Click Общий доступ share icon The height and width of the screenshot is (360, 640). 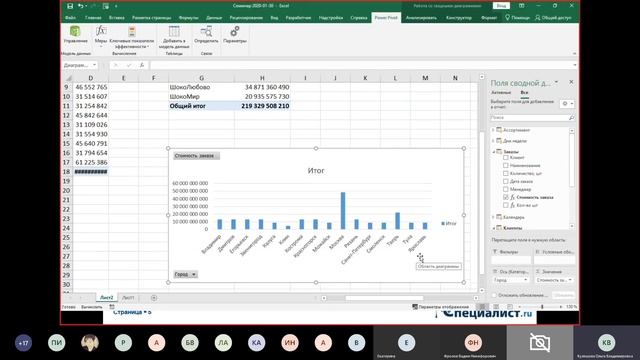tap(538, 18)
